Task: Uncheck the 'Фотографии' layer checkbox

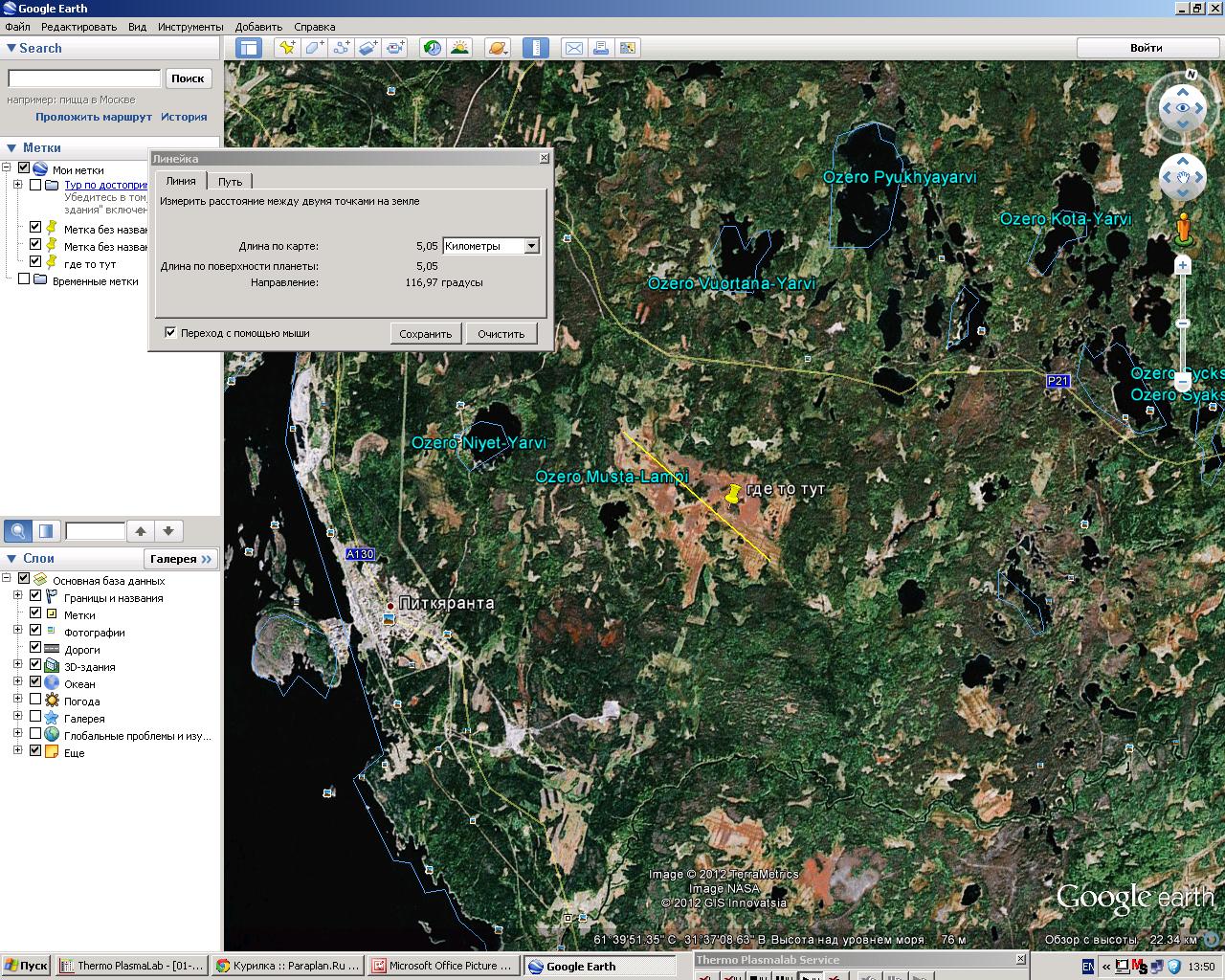Action: click(35, 632)
